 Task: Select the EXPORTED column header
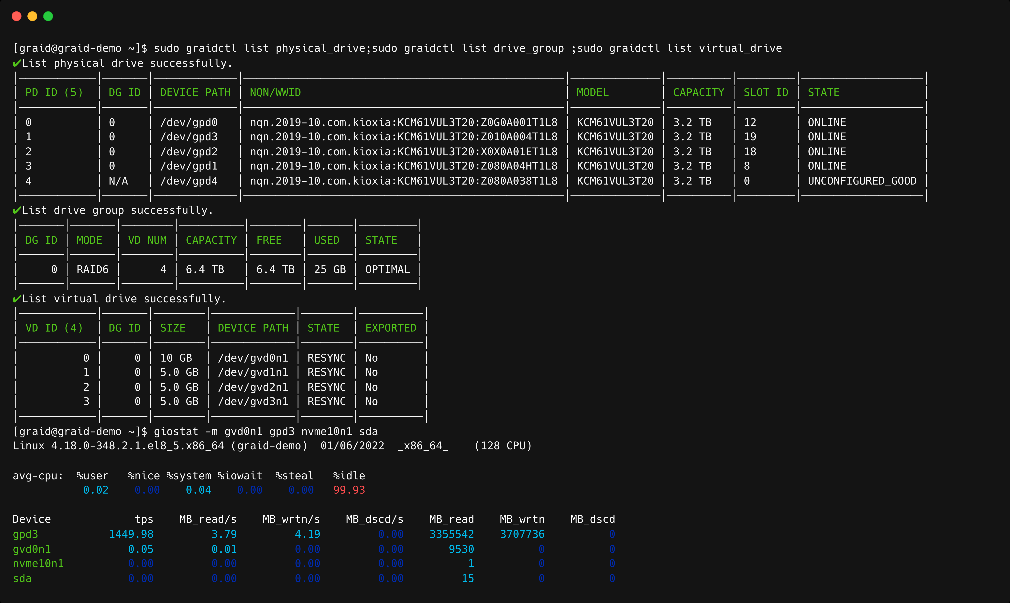point(390,327)
